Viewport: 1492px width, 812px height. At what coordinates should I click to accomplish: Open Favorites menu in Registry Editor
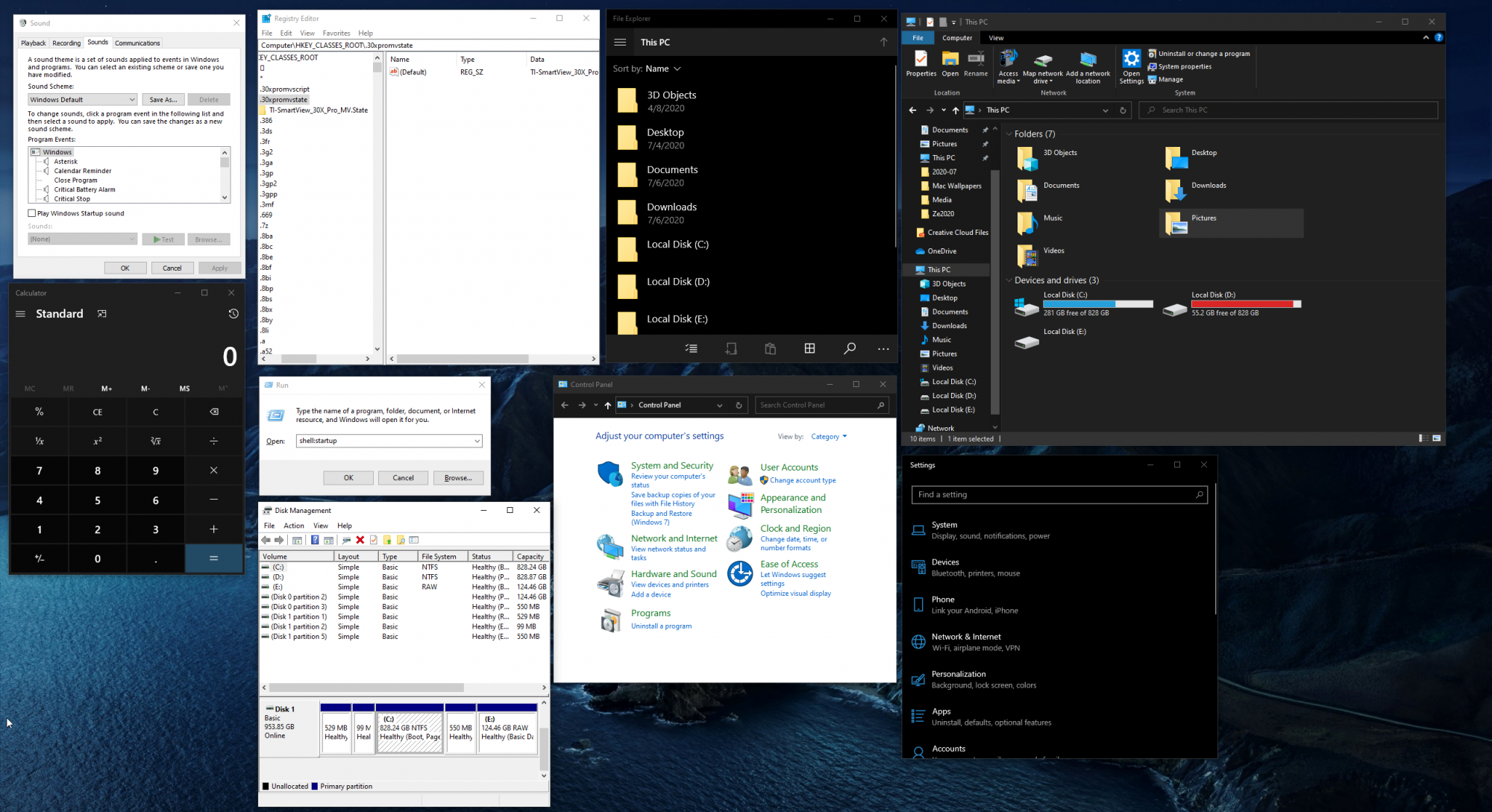[336, 33]
